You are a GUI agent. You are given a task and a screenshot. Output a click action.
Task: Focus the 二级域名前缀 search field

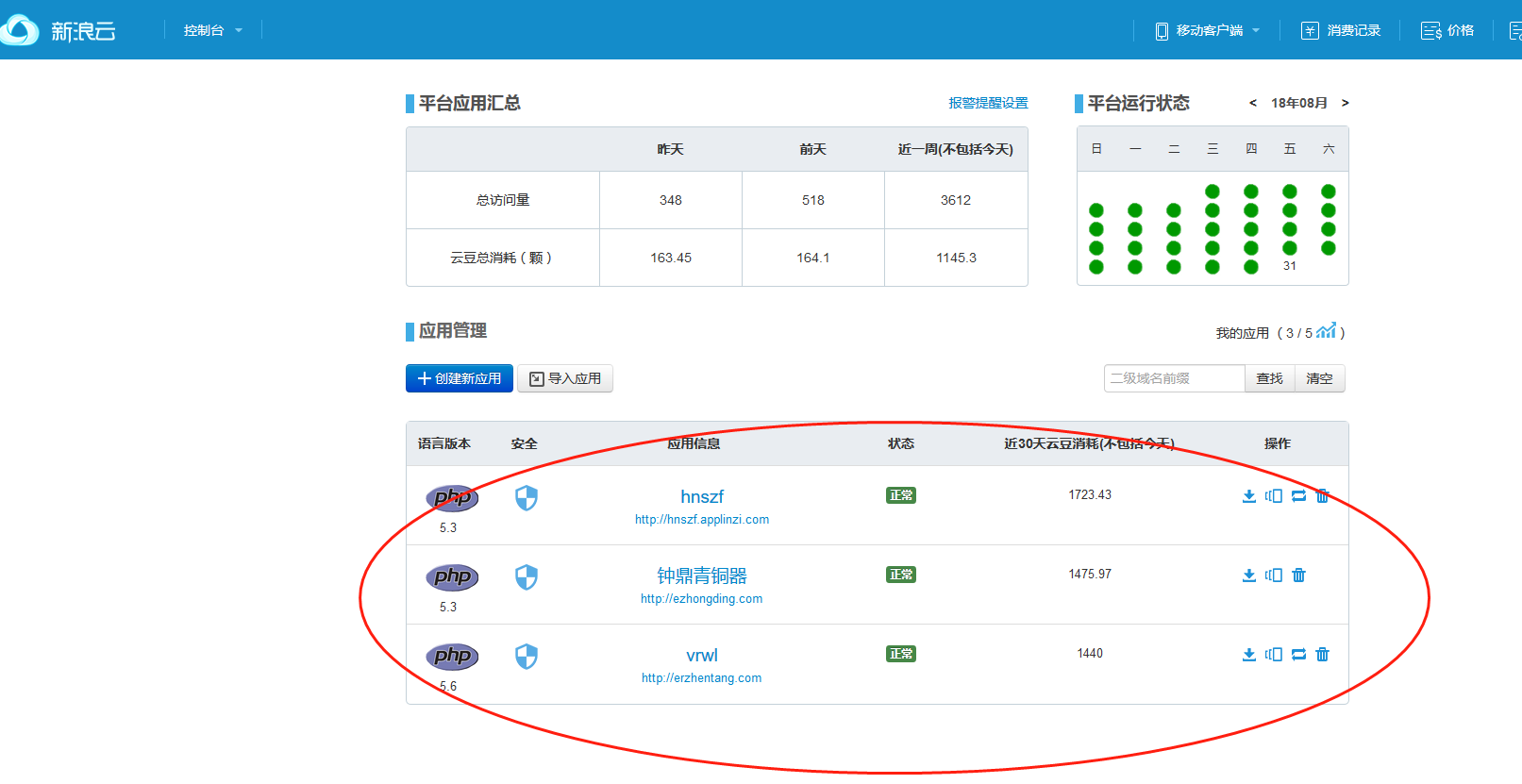point(1174,378)
